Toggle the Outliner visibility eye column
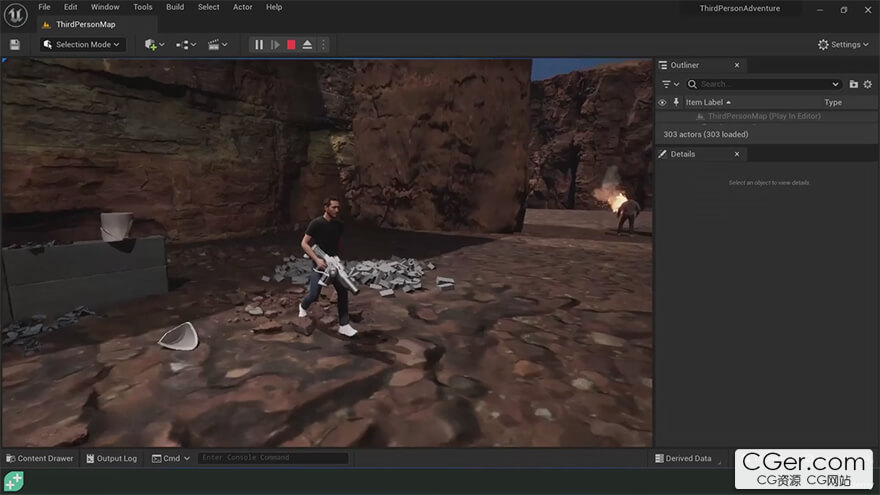The width and height of the screenshot is (880, 495). click(662, 102)
